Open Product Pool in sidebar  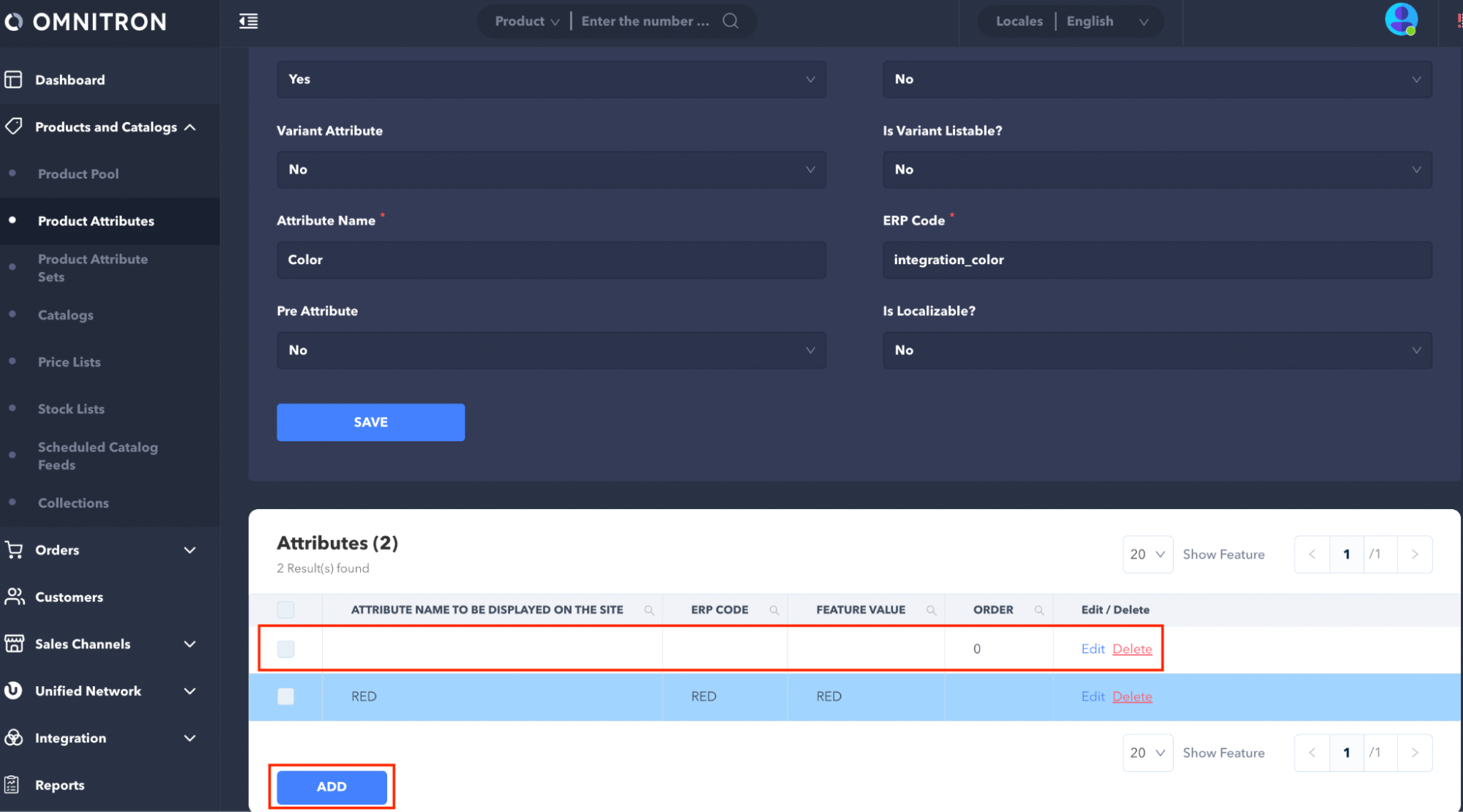point(78,174)
